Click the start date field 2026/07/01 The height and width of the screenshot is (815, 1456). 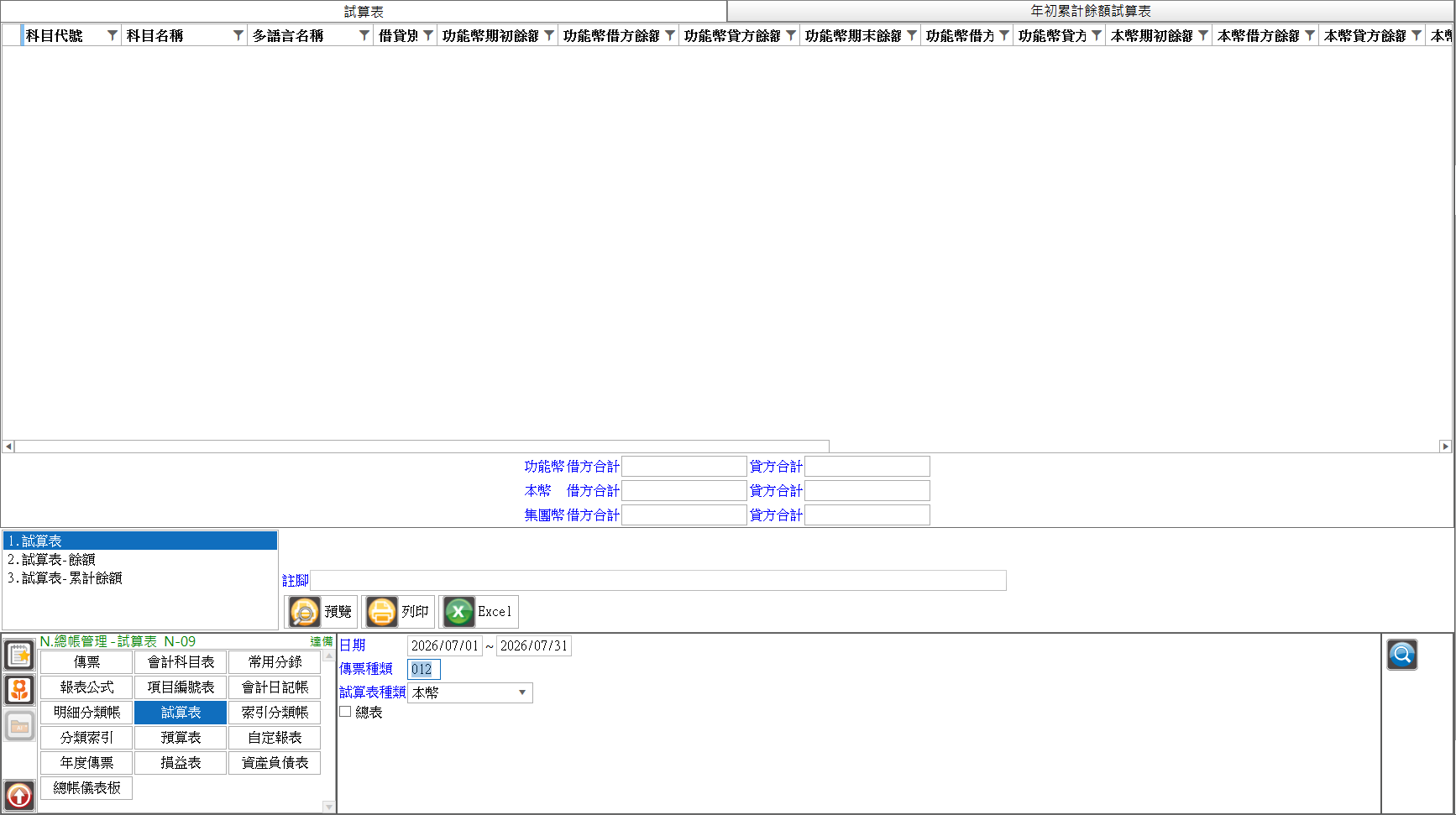444,645
